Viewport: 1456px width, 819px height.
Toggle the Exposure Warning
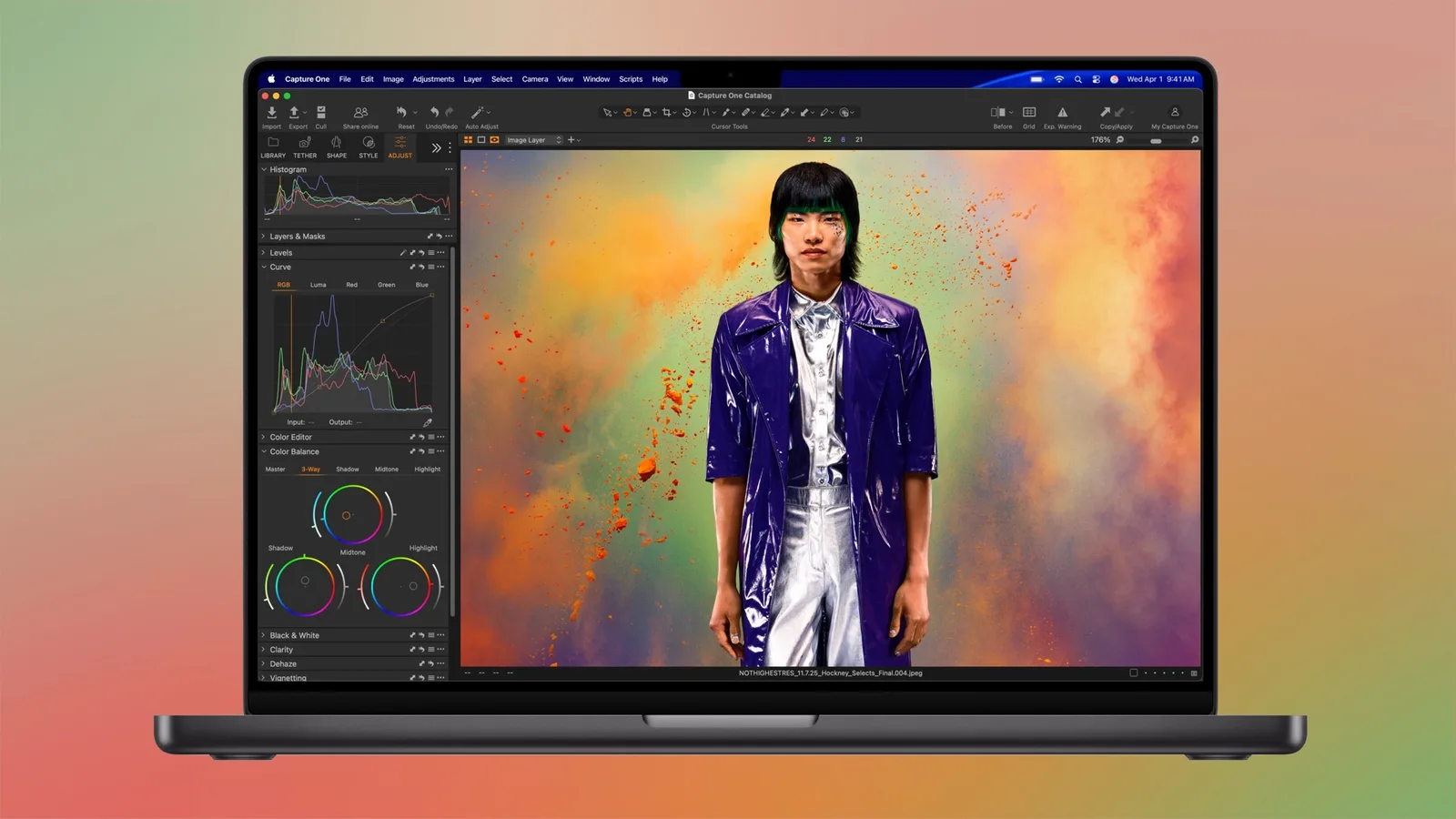click(1062, 112)
